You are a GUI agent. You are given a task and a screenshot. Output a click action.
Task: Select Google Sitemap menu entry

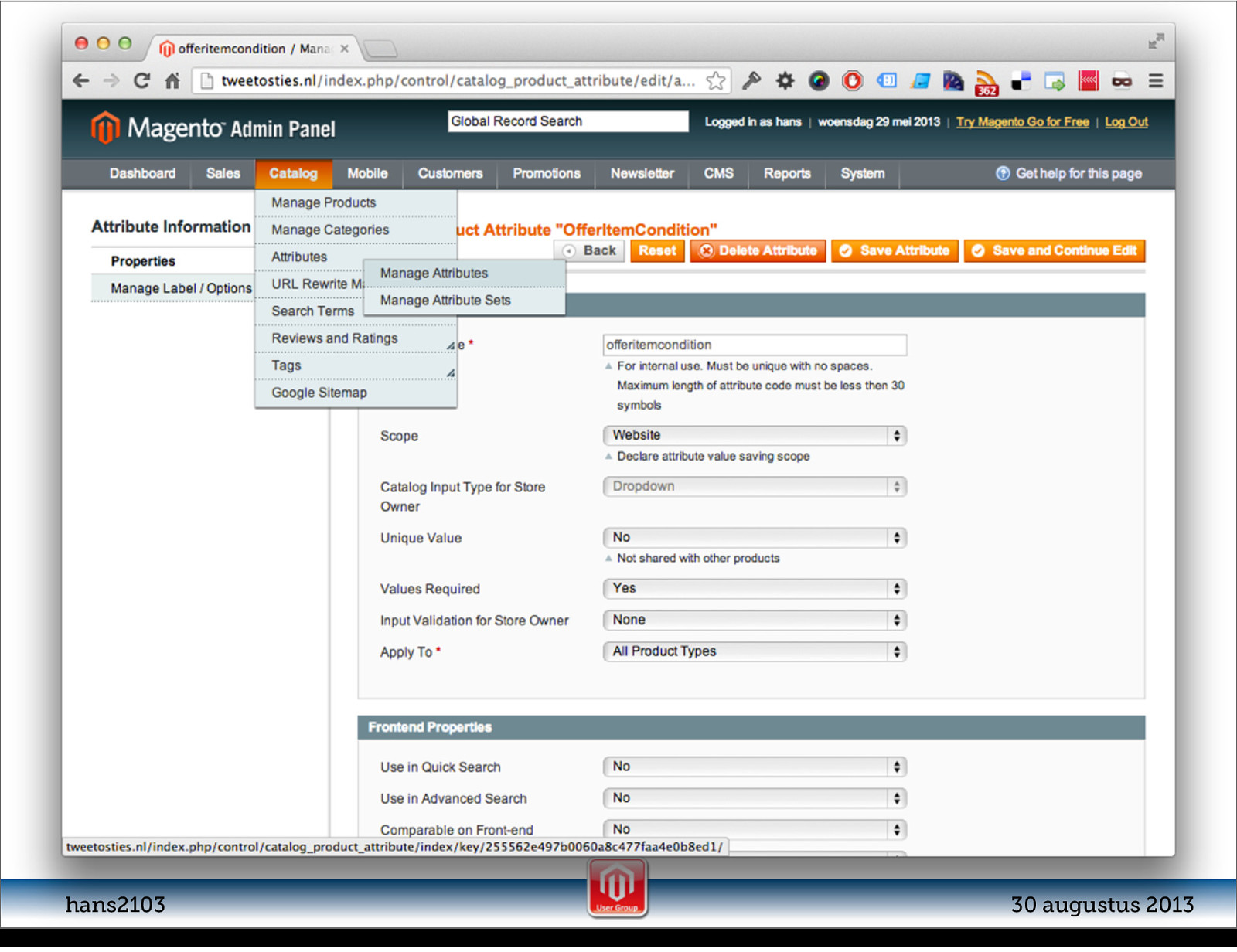356,393
